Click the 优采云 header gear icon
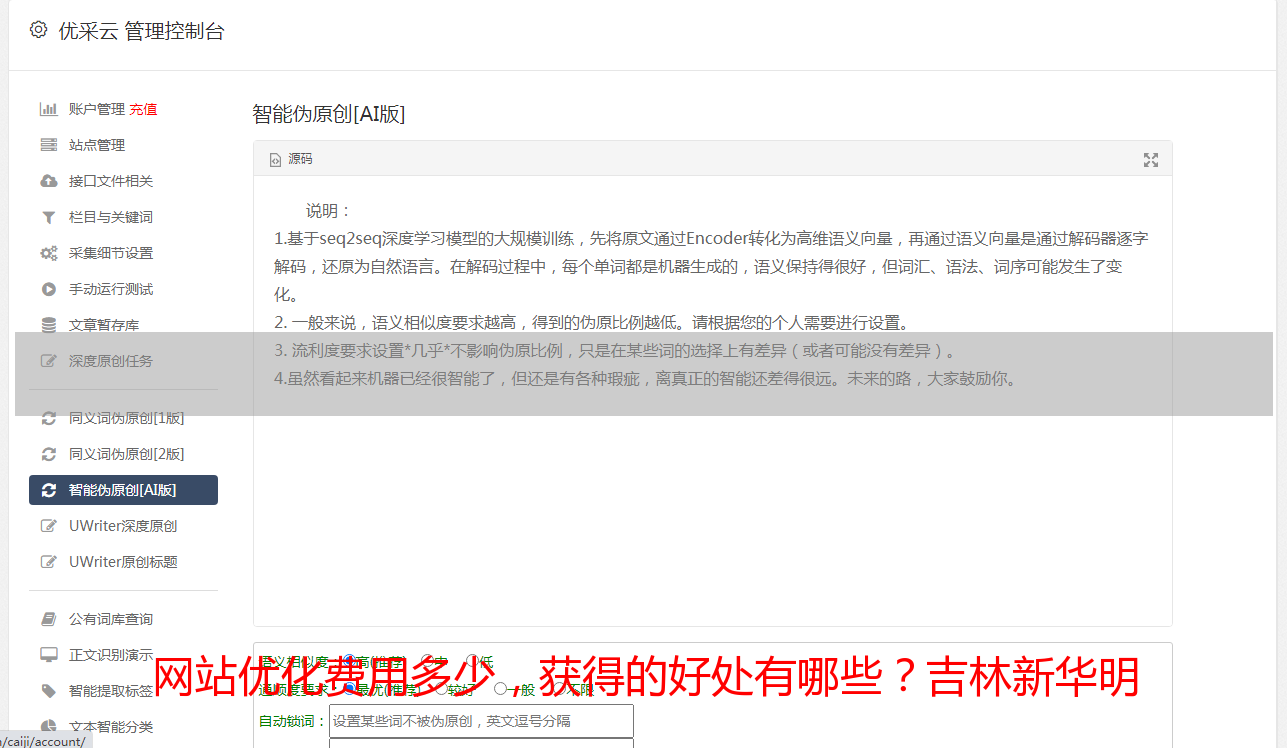 [38, 30]
